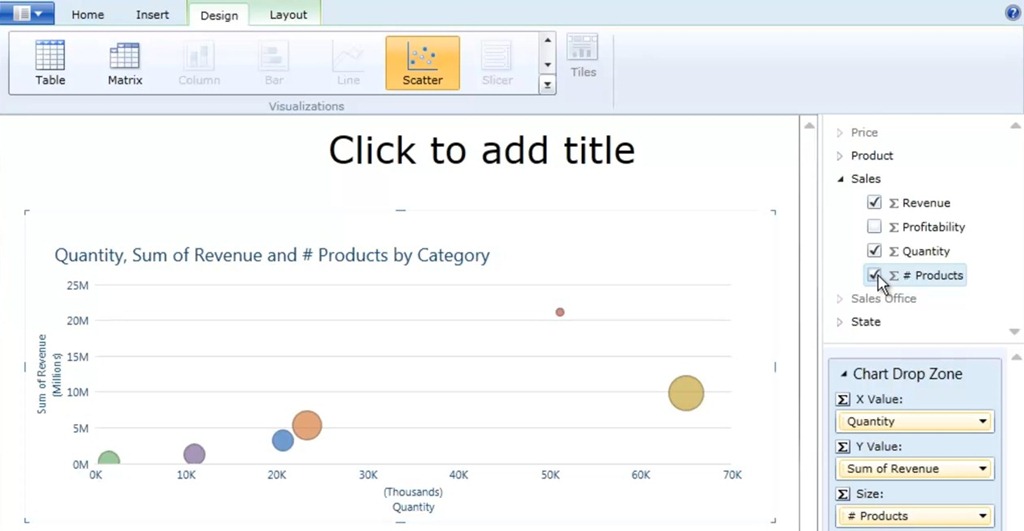Check the Profitability field checkbox
The image size is (1024, 531).
tap(874, 227)
